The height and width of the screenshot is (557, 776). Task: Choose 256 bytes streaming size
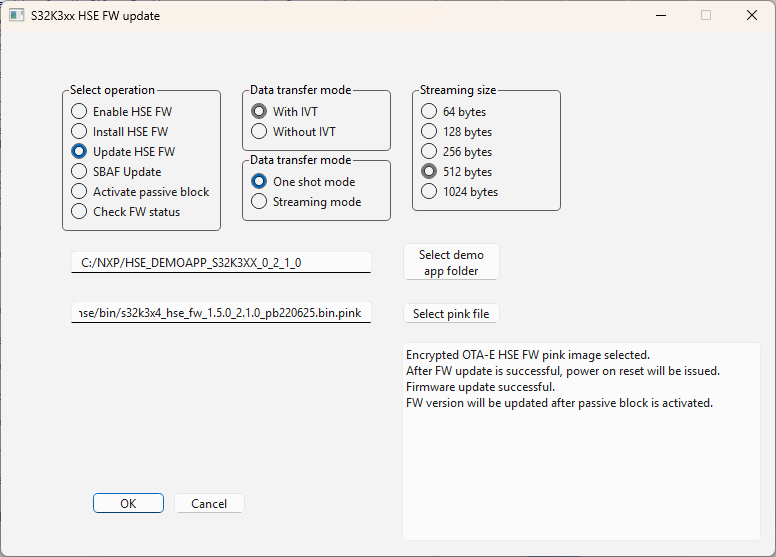point(429,152)
